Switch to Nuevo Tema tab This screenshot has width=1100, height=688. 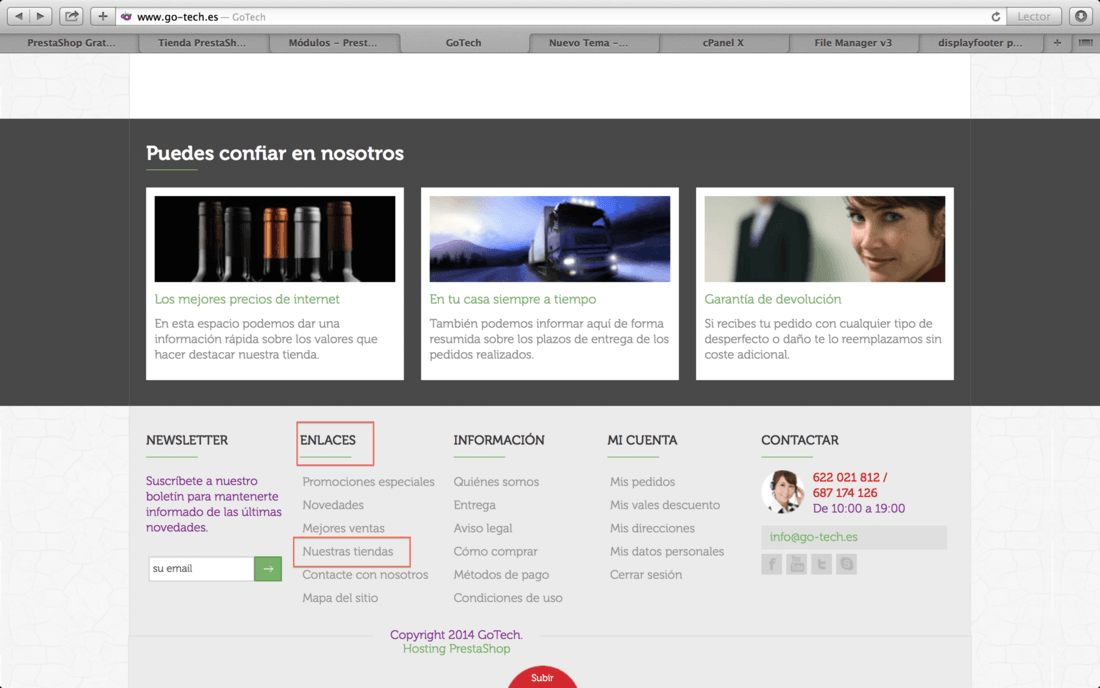588,43
